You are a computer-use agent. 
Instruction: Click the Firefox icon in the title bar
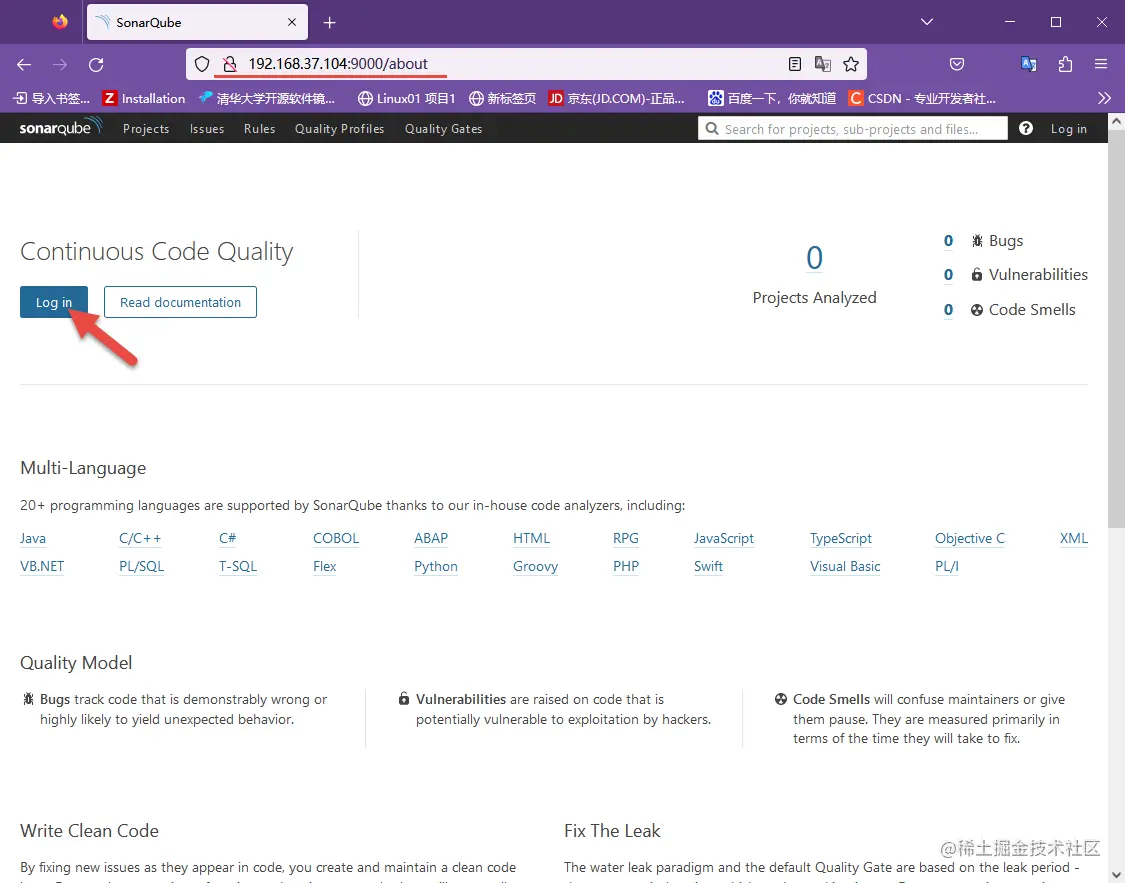[60, 22]
